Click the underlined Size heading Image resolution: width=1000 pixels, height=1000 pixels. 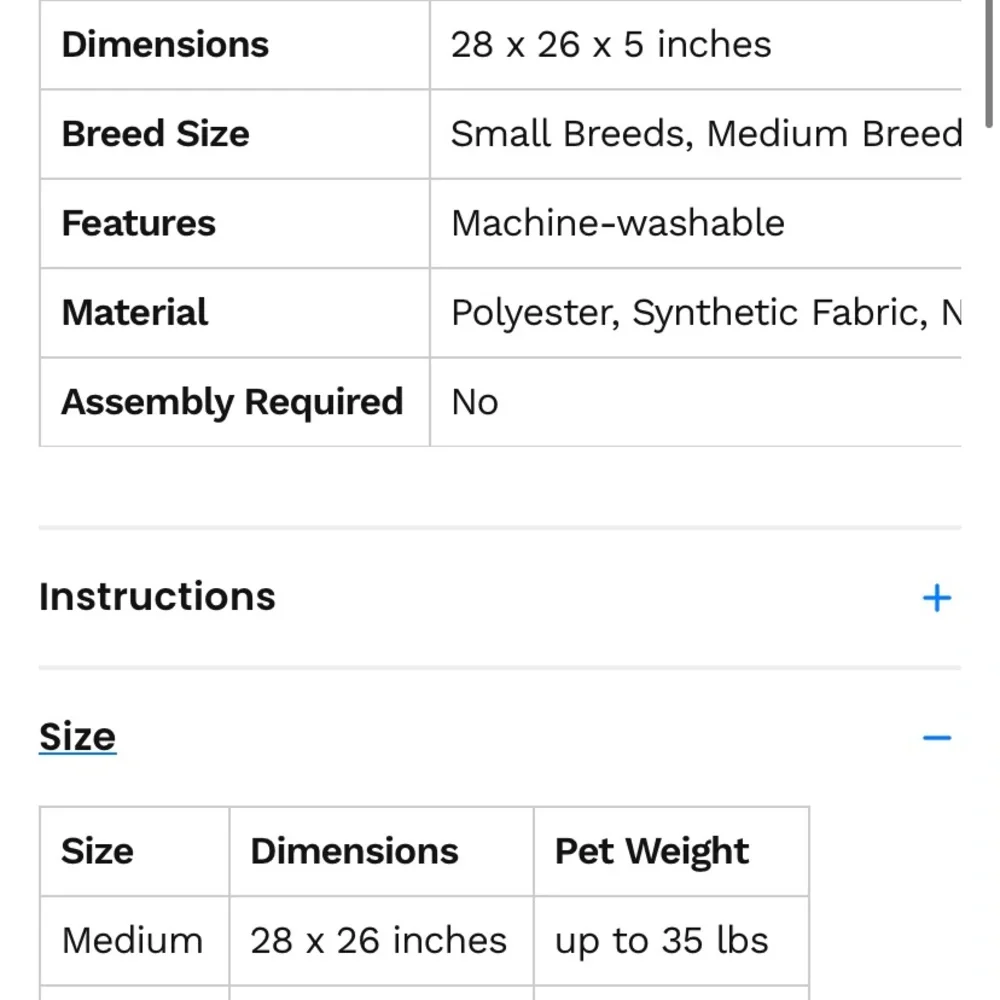click(77, 737)
